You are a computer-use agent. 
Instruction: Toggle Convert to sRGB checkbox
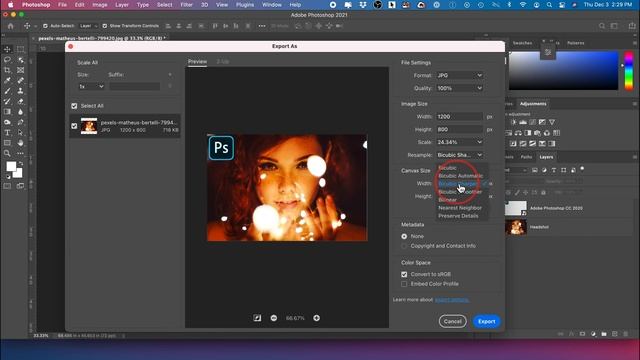coord(404,274)
